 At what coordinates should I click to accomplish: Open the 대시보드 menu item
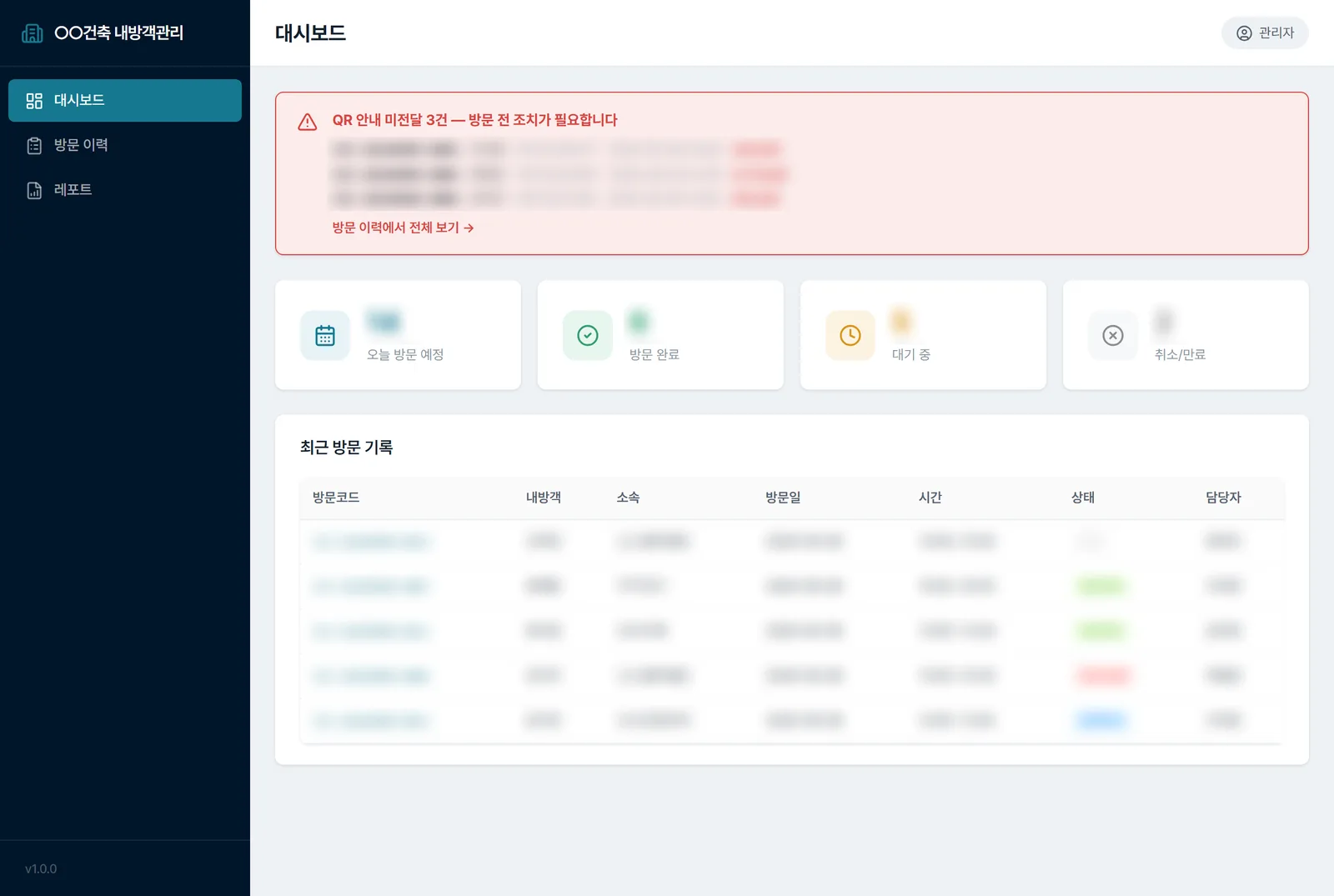(125, 100)
